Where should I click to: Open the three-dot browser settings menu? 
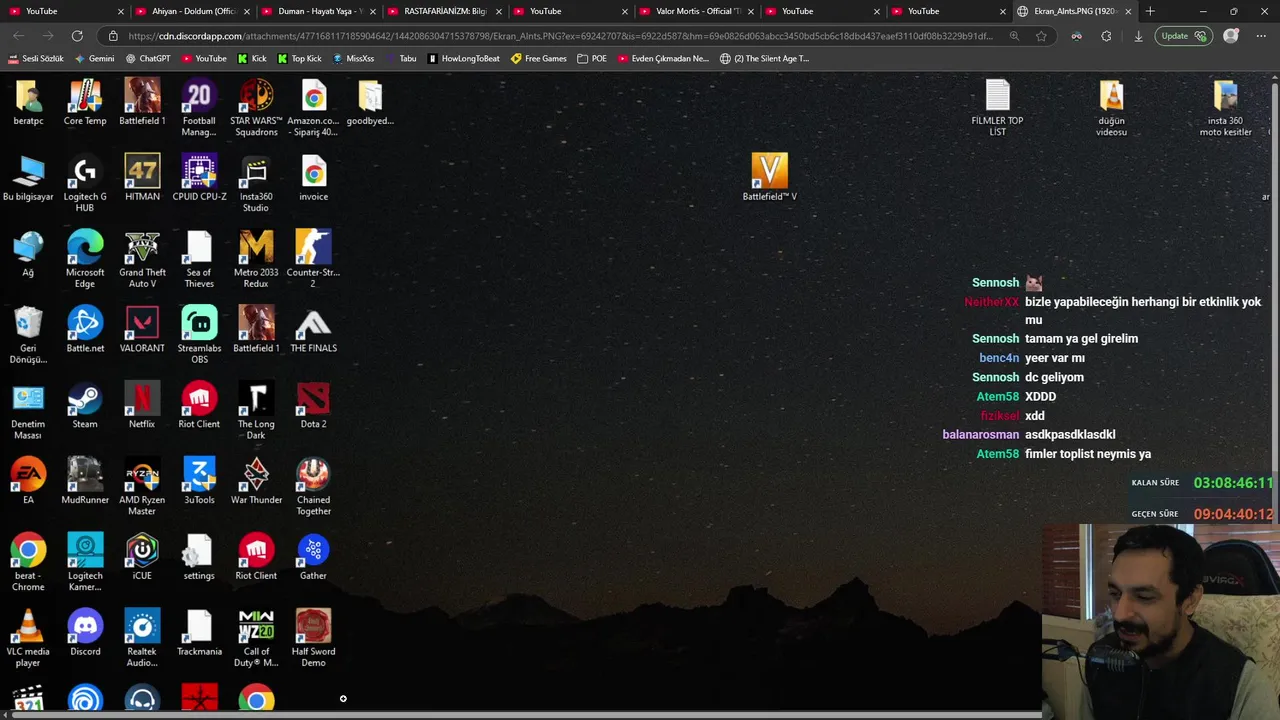click(1259, 36)
